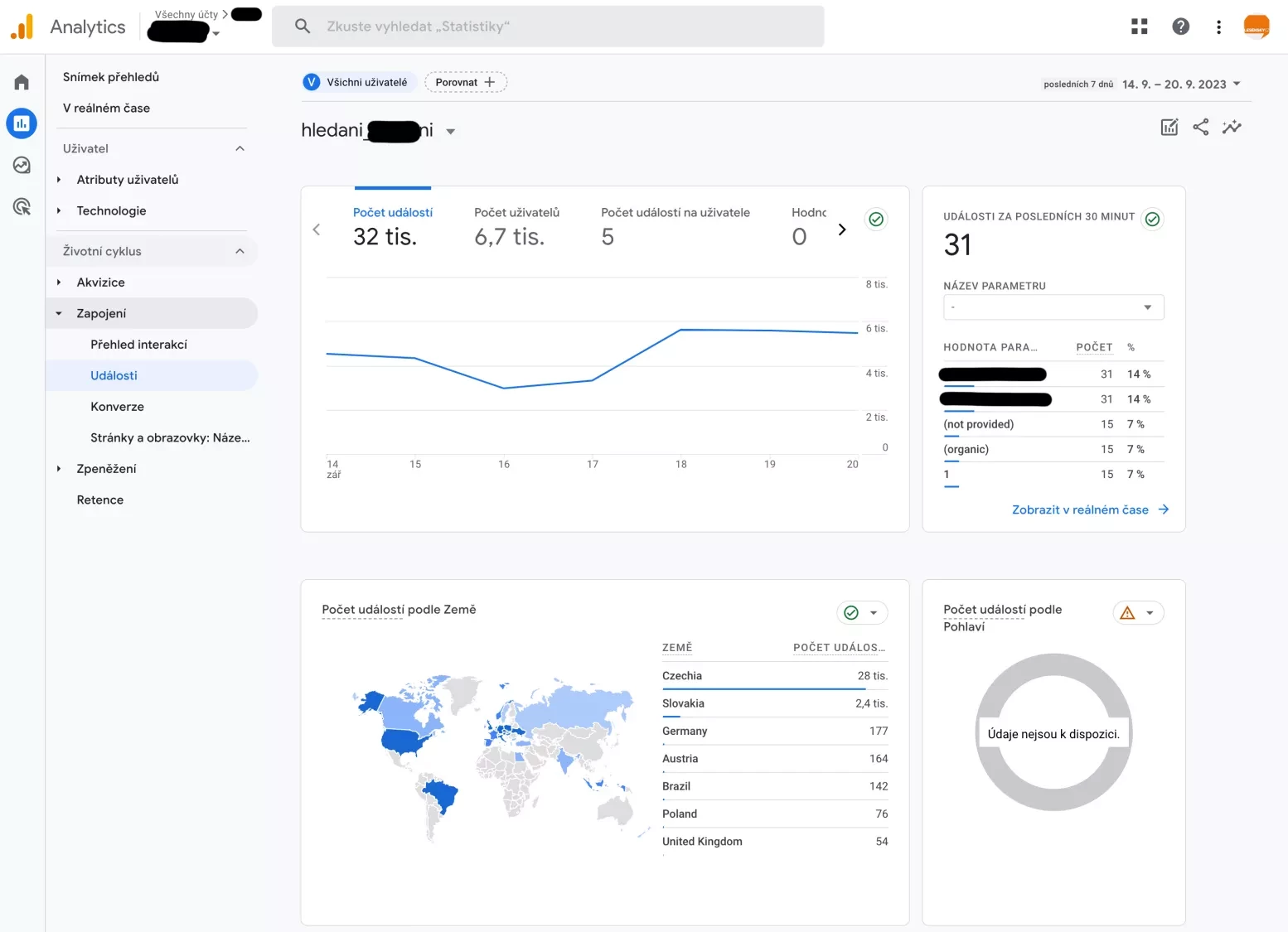Click the Slovakia row in the country table

point(774,703)
